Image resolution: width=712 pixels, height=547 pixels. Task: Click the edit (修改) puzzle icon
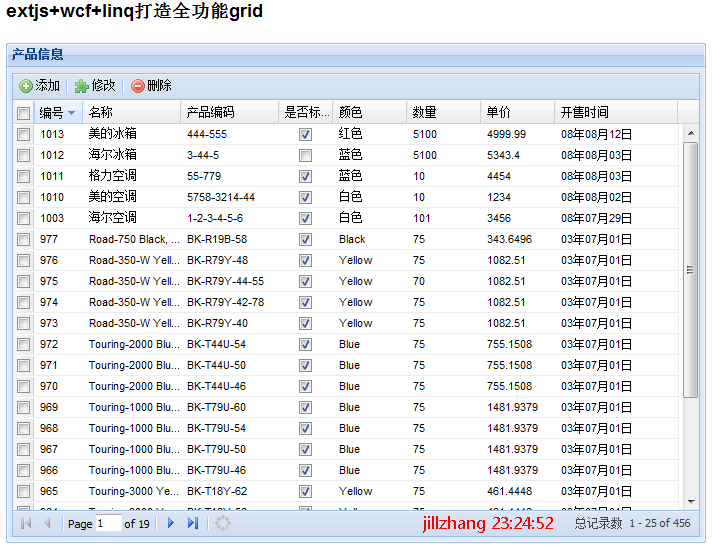pyautogui.click(x=81, y=86)
